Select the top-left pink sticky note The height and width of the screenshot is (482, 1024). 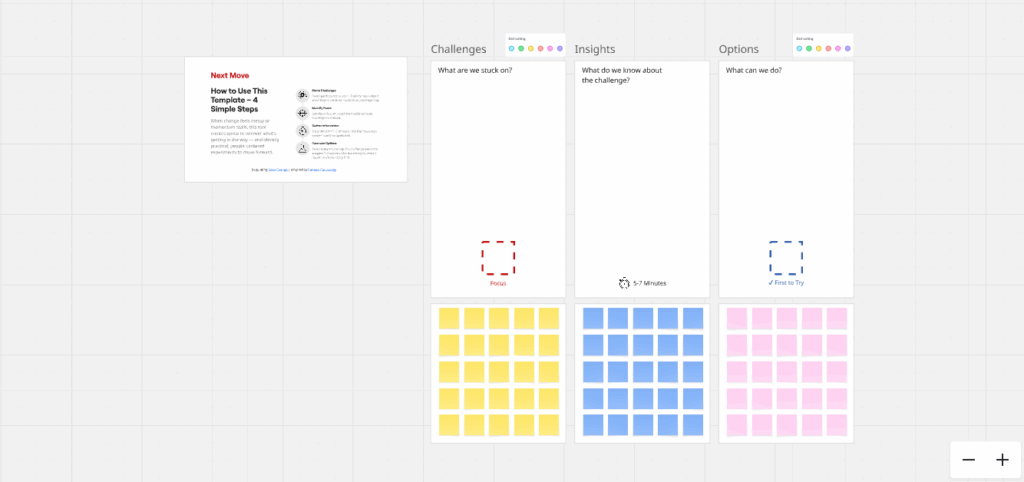(x=737, y=318)
